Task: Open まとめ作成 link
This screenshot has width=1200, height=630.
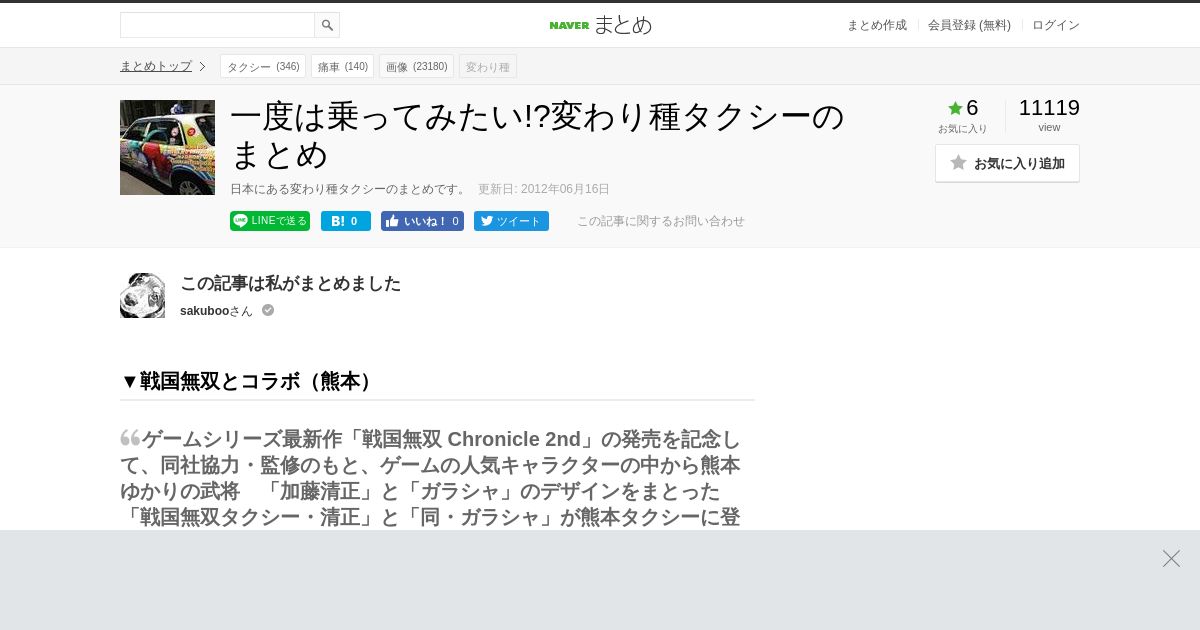Action: coord(877,25)
